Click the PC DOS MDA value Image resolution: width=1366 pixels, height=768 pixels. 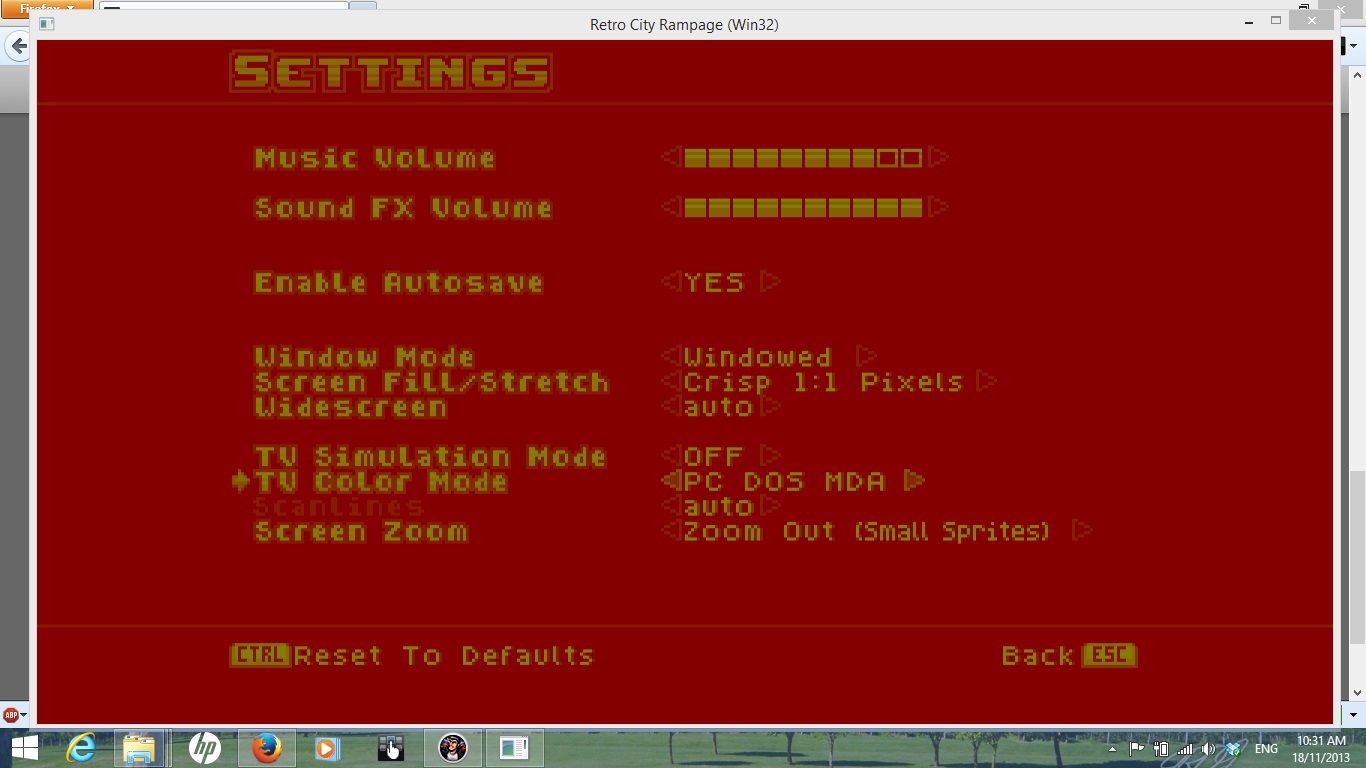coord(785,482)
